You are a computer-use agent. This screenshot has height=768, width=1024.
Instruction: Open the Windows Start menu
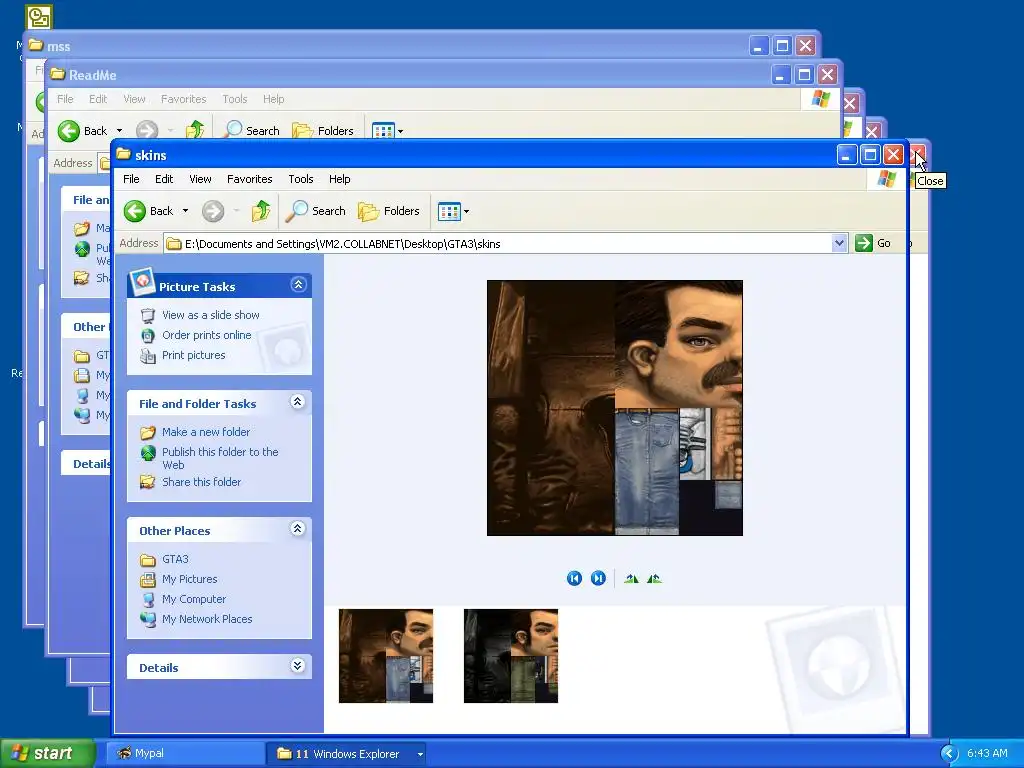(x=47, y=754)
